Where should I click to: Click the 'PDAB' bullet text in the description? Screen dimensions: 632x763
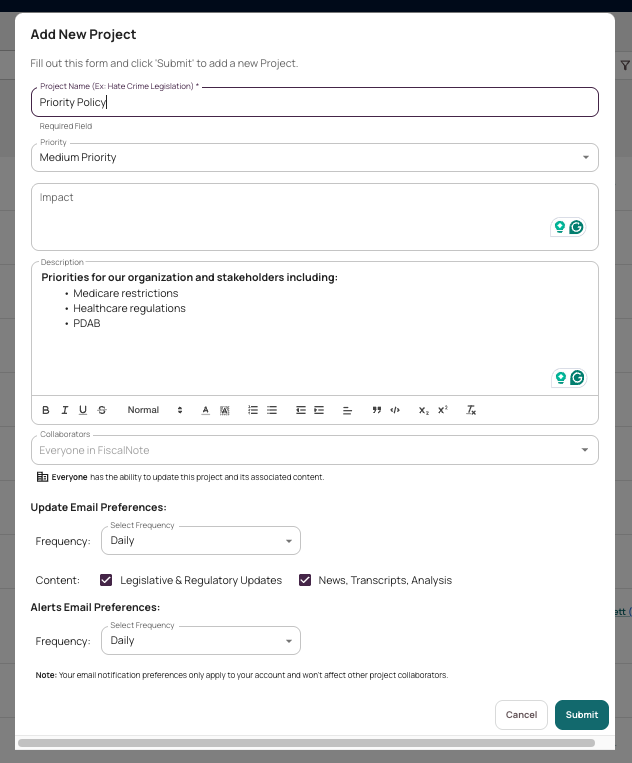(x=87, y=324)
